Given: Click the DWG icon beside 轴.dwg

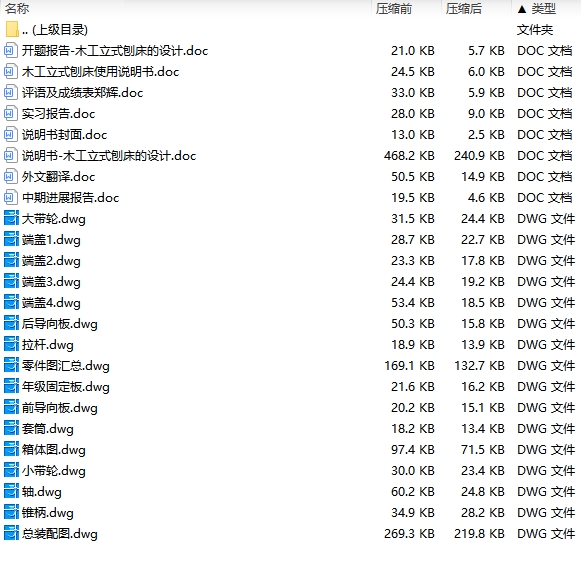Looking at the screenshot, I should coord(11,491).
